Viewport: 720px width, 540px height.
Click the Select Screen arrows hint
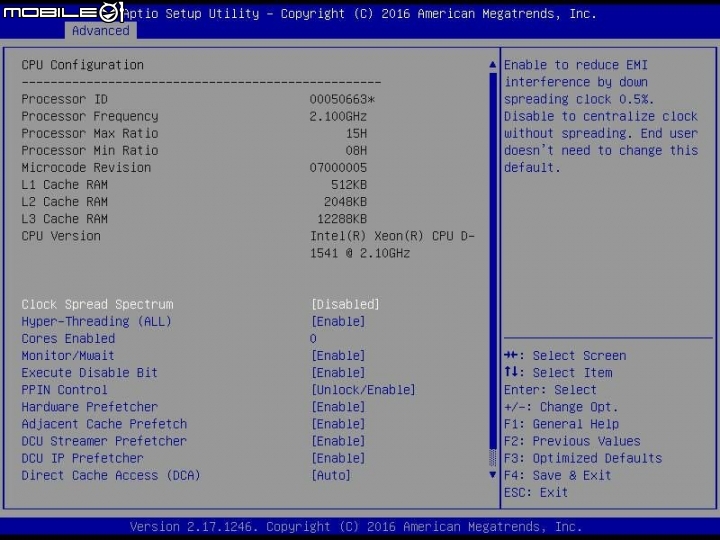point(565,355)
